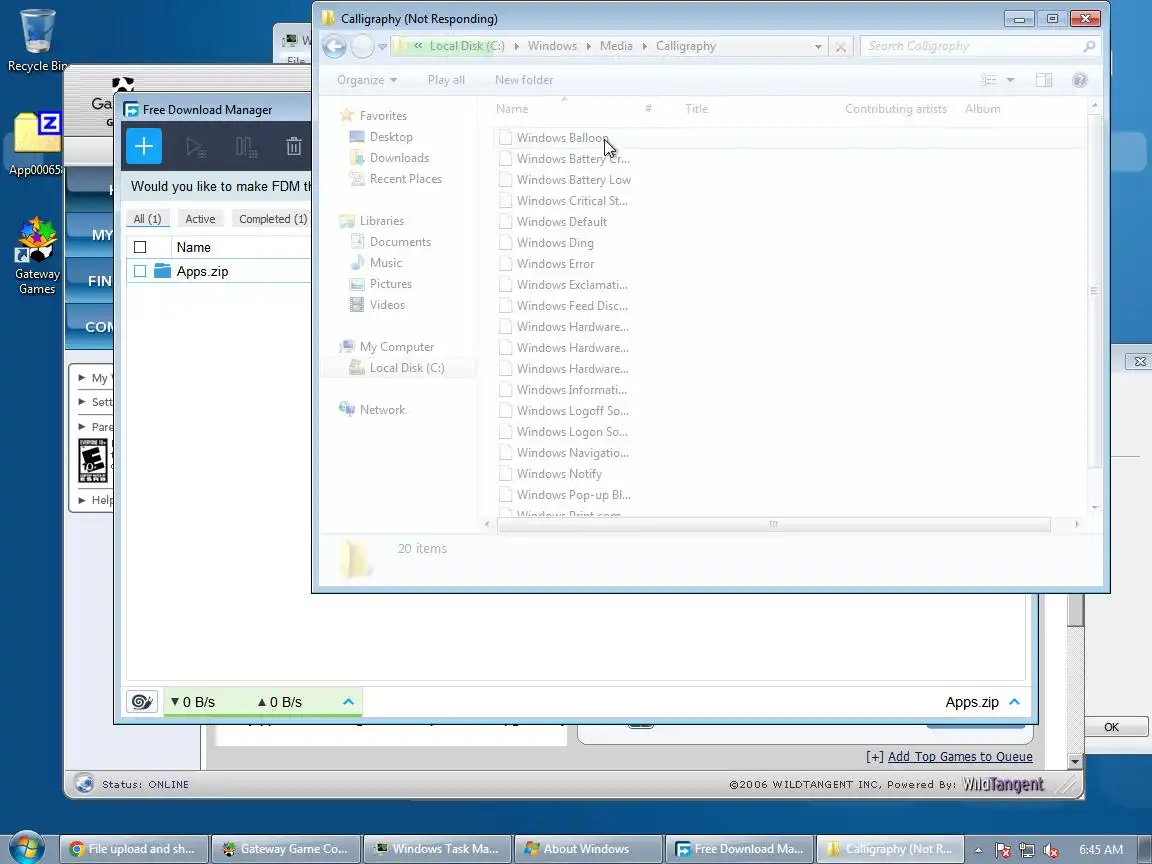Screen dimensions: 1152x864
Task: Click the pause download icon in FDM
Action: point(246,147)
